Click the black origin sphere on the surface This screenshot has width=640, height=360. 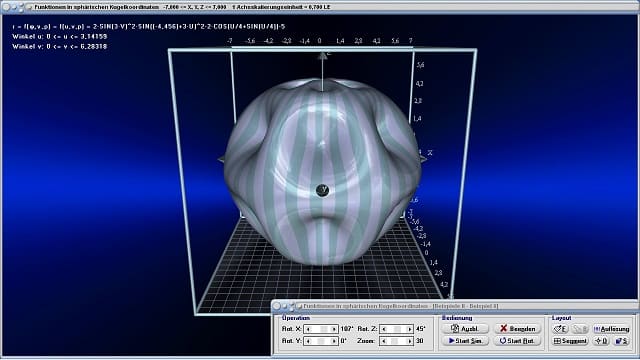tap(322, 190)
